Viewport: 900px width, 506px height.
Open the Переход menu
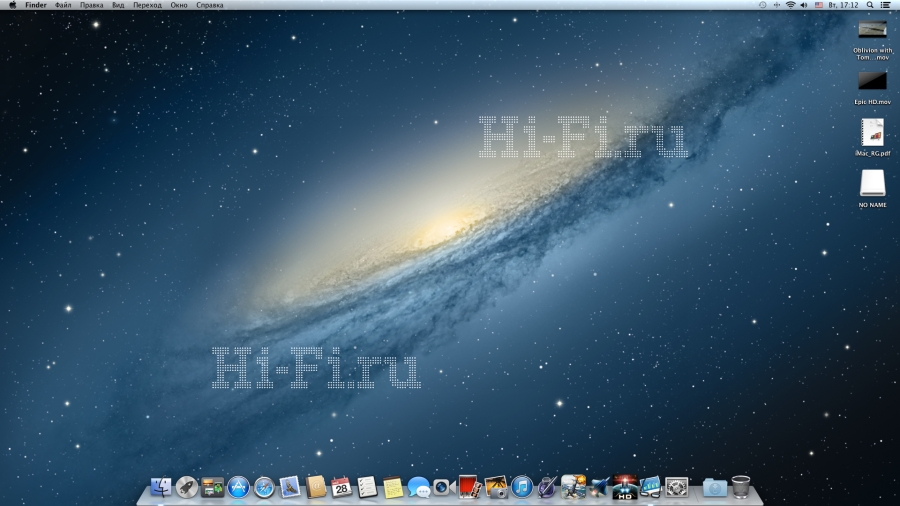[x=147, y=5]
